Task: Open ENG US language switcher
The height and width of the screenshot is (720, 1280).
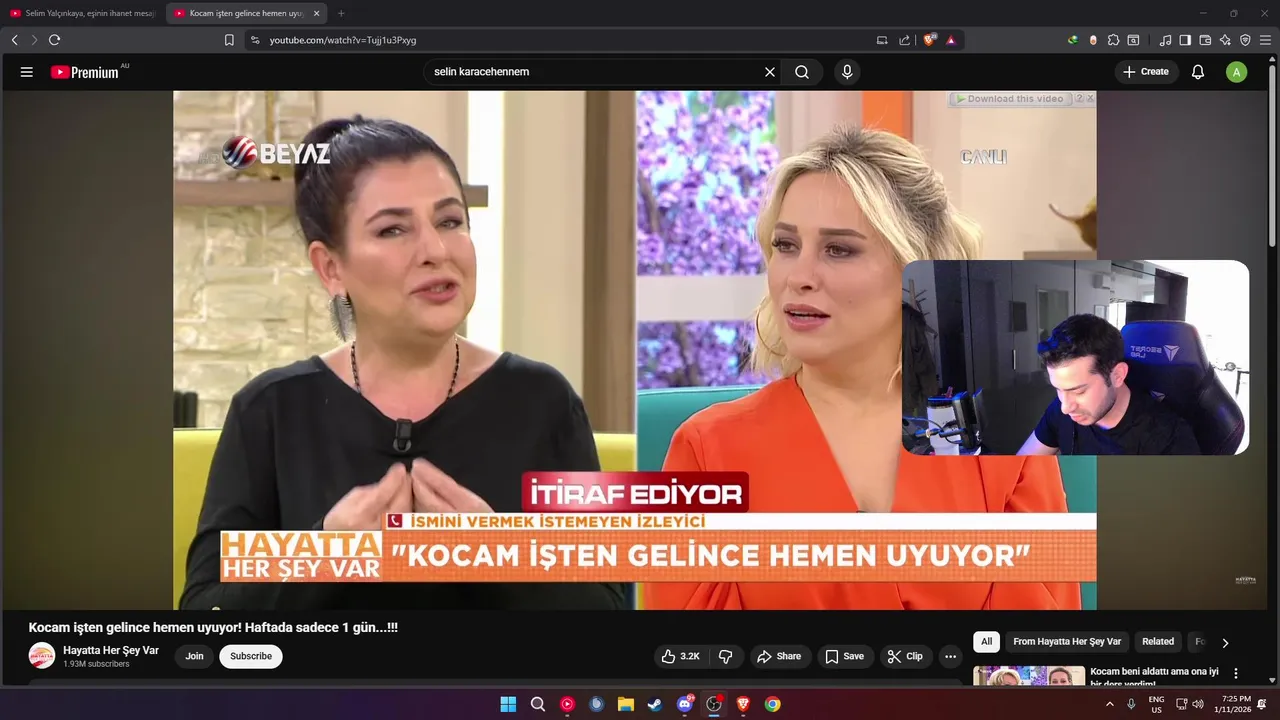Action: [x=1156, y=704]
